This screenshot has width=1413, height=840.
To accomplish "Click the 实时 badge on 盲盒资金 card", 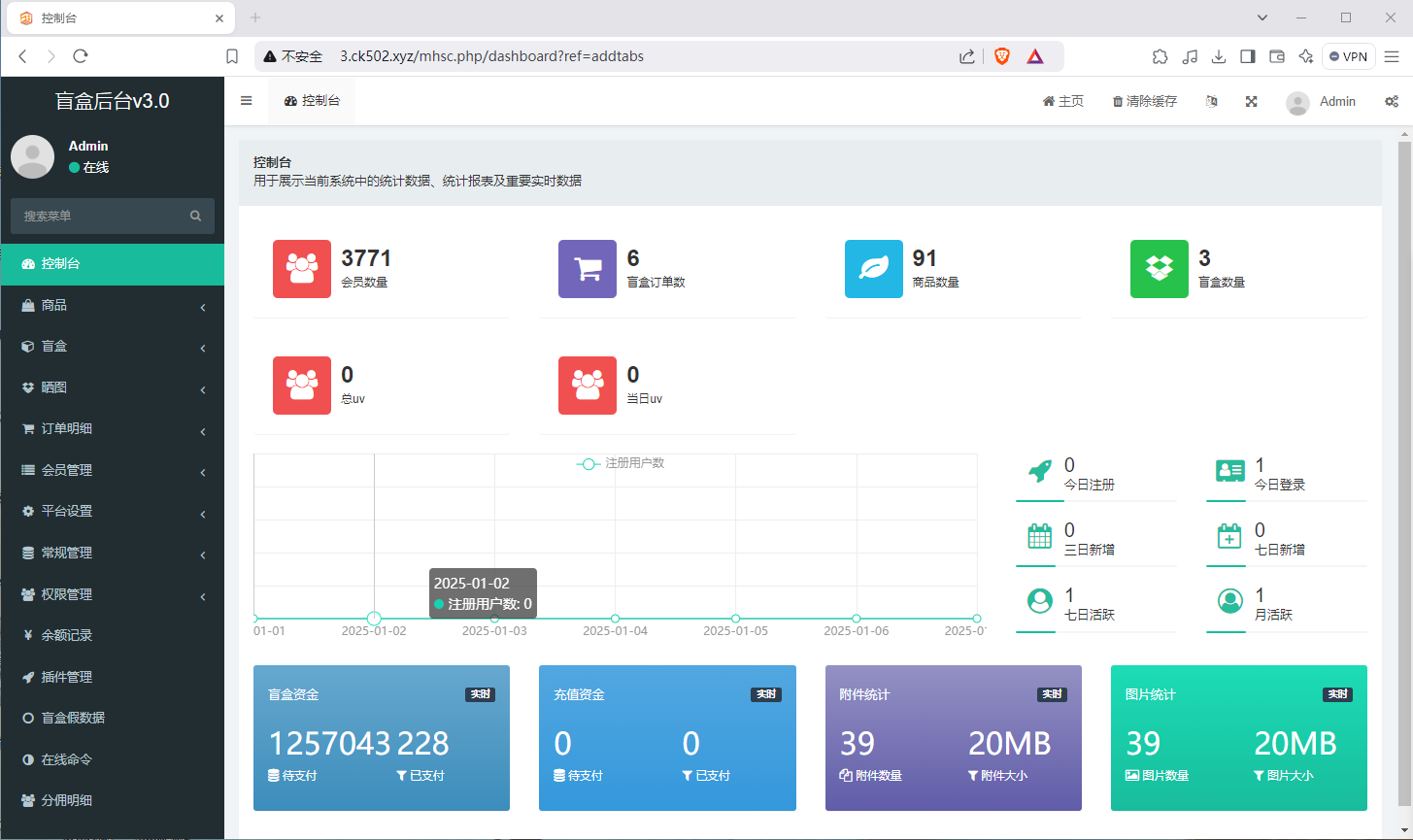I will pyautogui.click(x=480, y=695).
